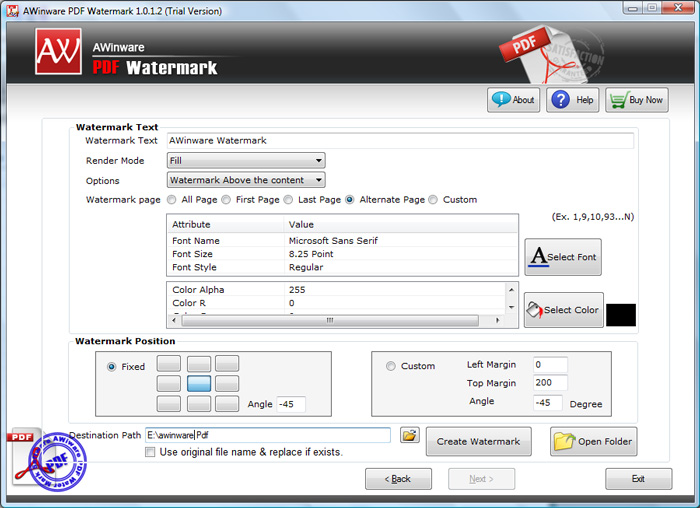Click the horizontal scroll left arrow

pos(174,321)
